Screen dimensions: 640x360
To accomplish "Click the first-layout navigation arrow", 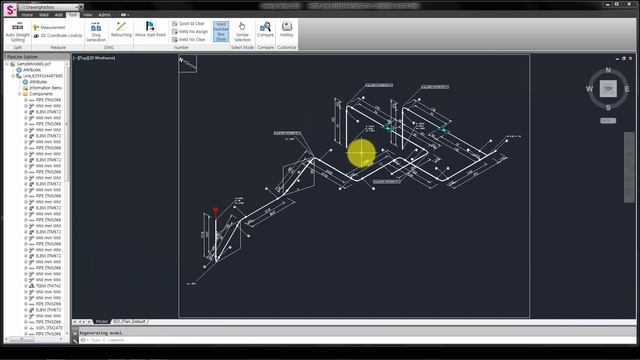I will click(x=75, y=322).
